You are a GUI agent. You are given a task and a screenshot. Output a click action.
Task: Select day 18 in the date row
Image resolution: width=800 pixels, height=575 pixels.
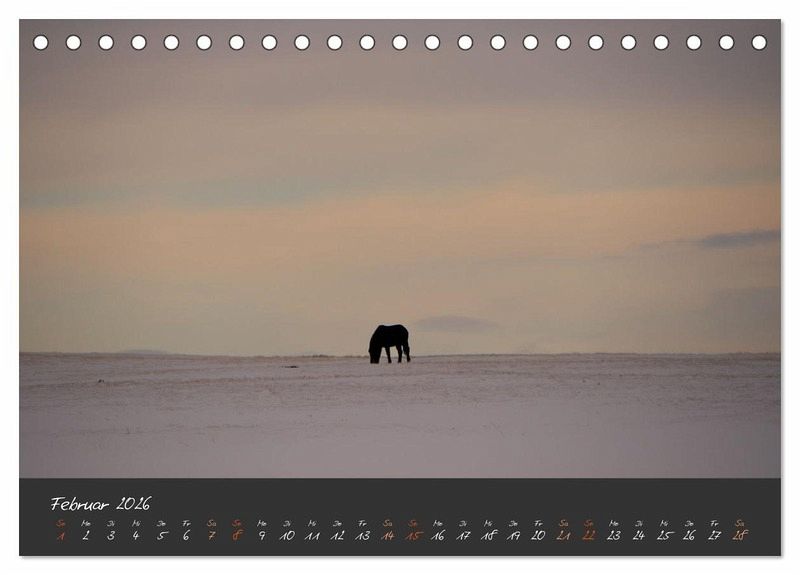(488, 535)
